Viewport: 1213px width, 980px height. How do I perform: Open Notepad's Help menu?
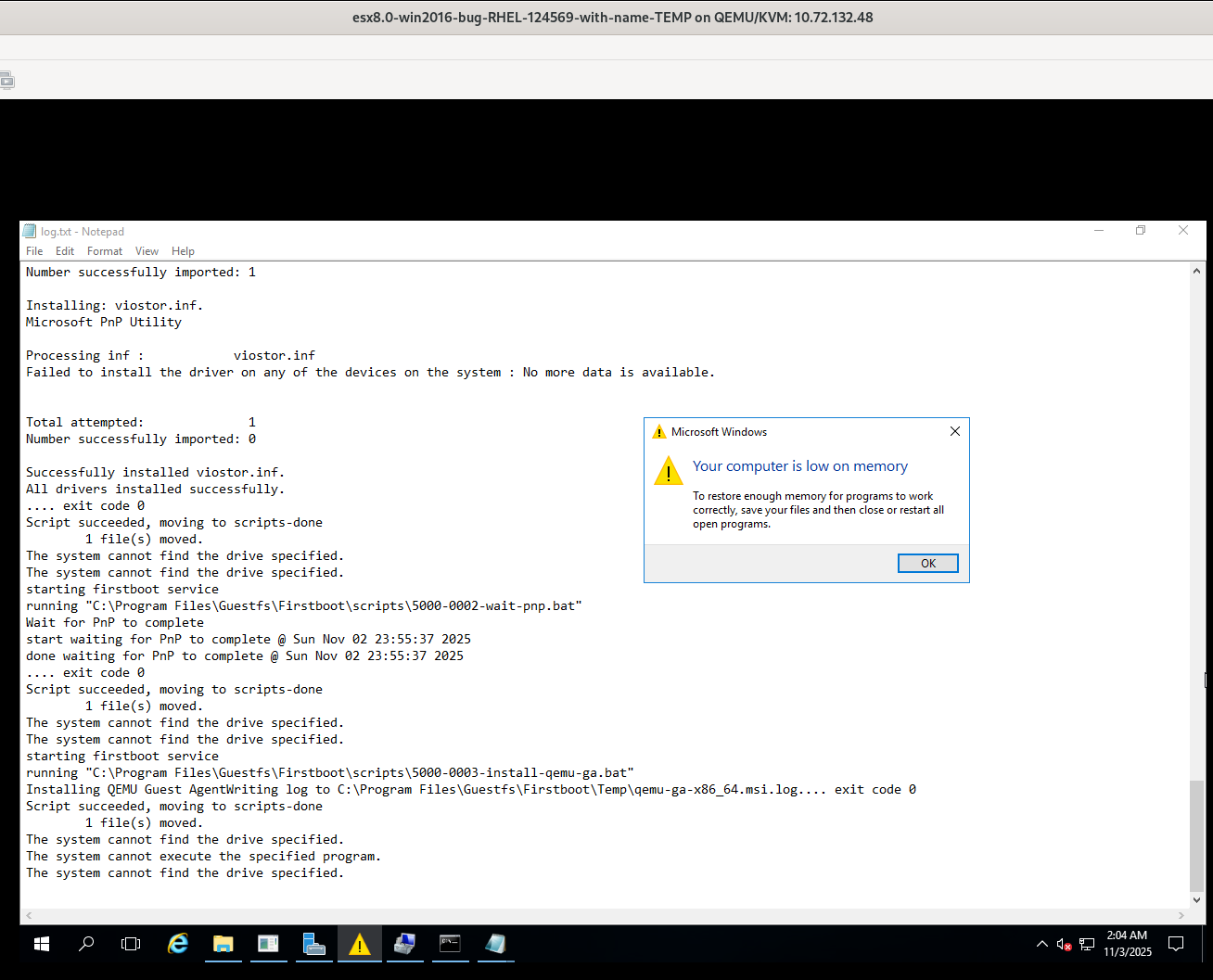[x=184, y=251]
